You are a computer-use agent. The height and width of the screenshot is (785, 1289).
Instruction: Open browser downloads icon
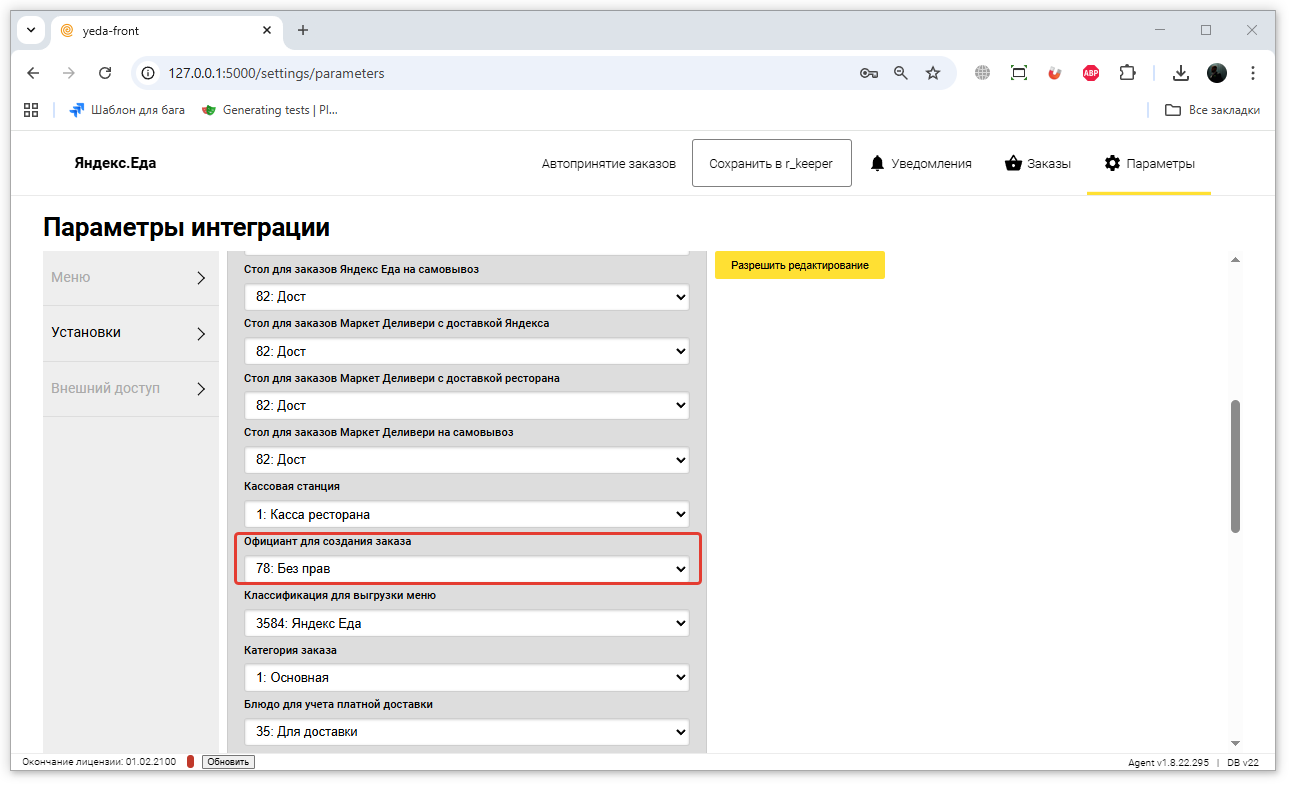click(1181, 73)
